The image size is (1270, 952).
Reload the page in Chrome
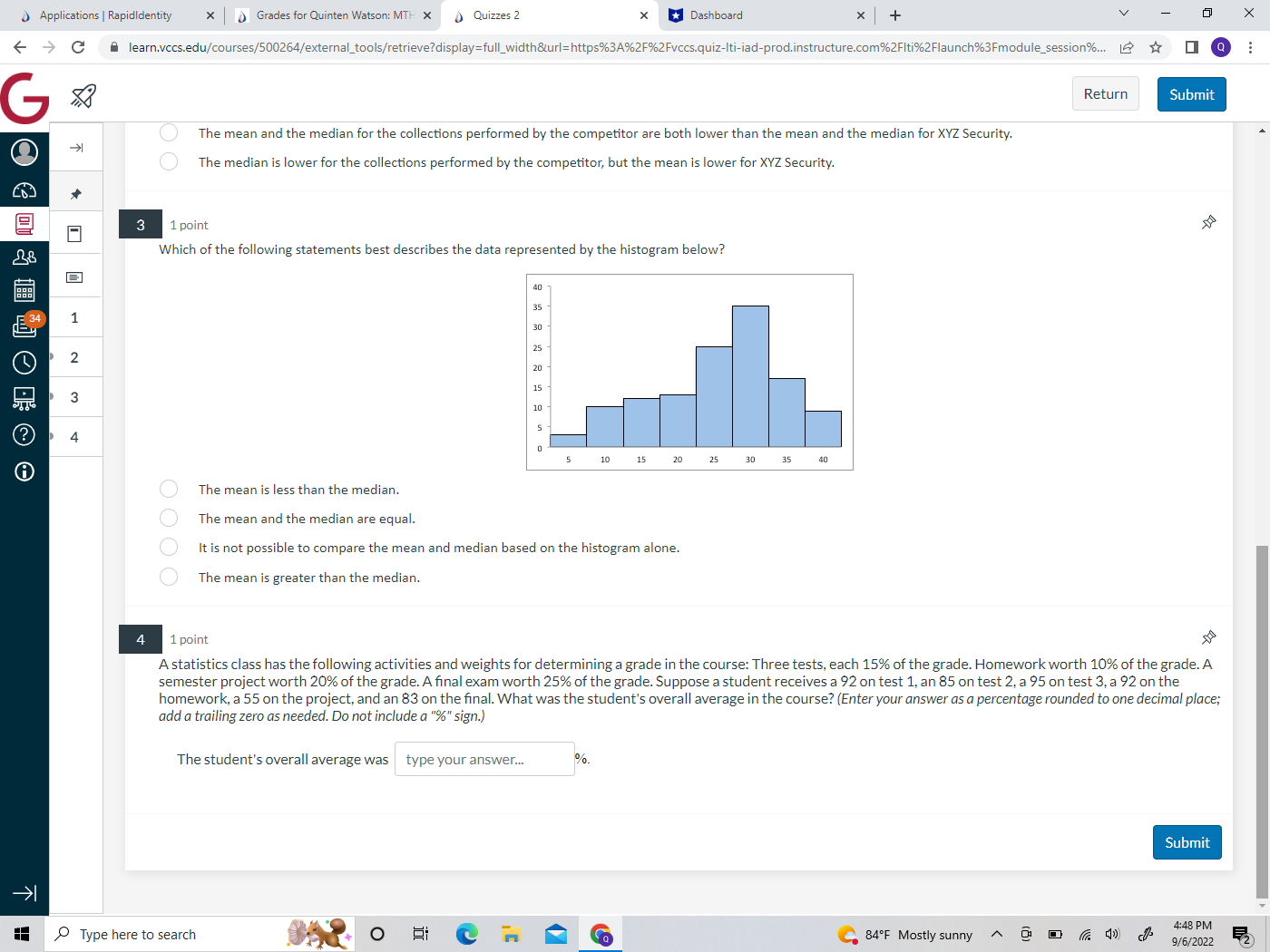[x=78, y=47]
